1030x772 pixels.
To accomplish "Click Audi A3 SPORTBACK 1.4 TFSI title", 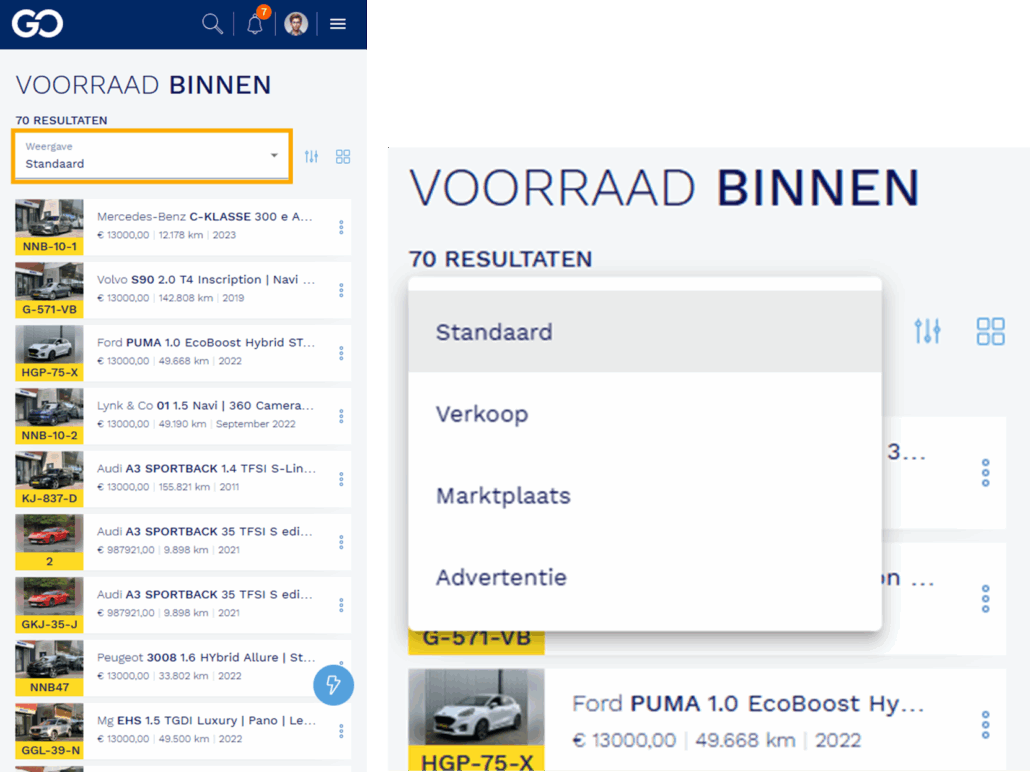I will (x=206, y=469).
